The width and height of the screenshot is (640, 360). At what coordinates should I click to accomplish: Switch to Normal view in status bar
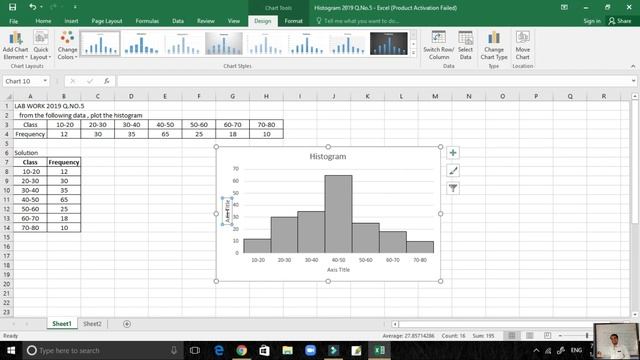coord(511,336)
